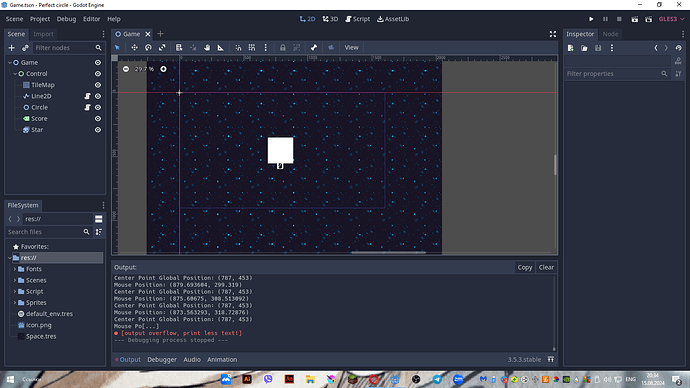Toggle visibility of Game node
This screenshot has height=388, width=690.
point(98,62)
